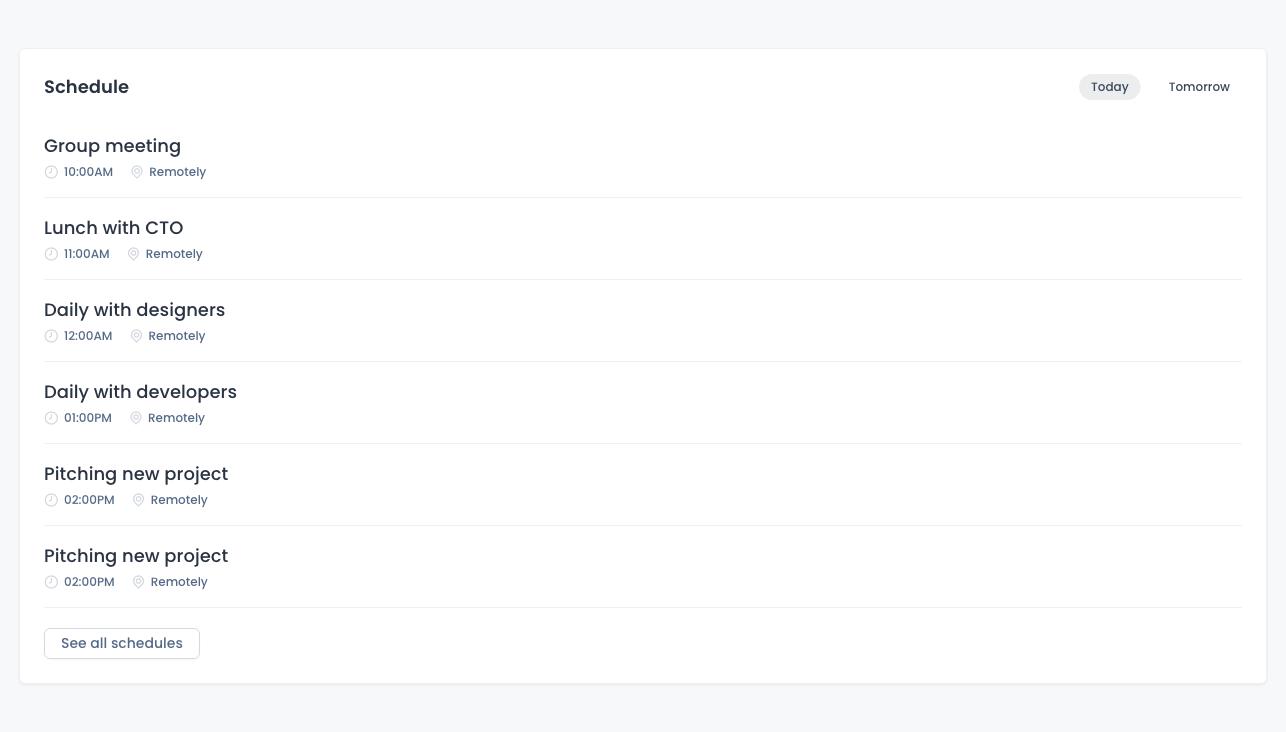Click the clock icon beside Group meeting
1286x732 pixels.
coord(51,171)
